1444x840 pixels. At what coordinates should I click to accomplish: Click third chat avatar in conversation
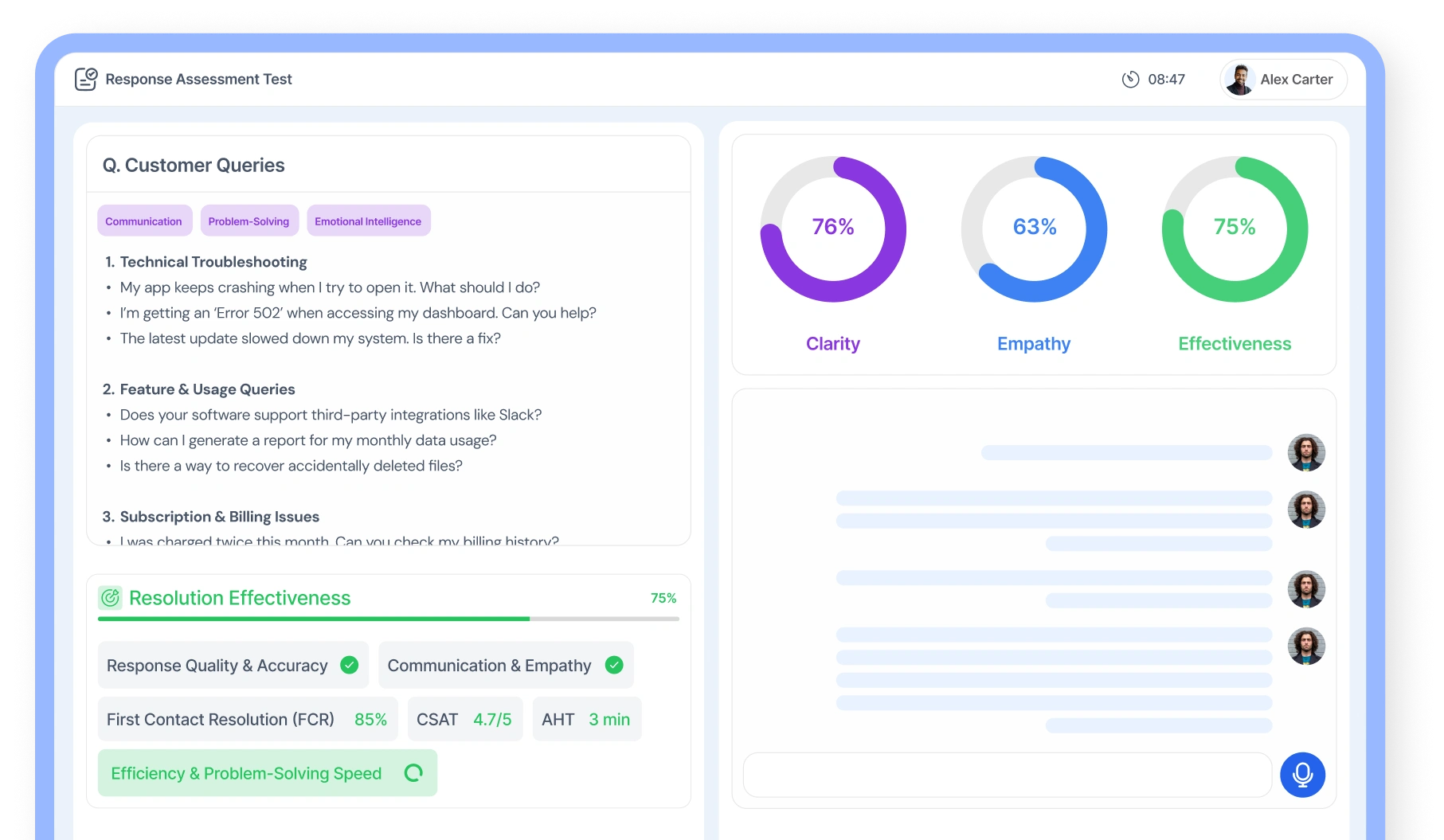coord(1306,589)
